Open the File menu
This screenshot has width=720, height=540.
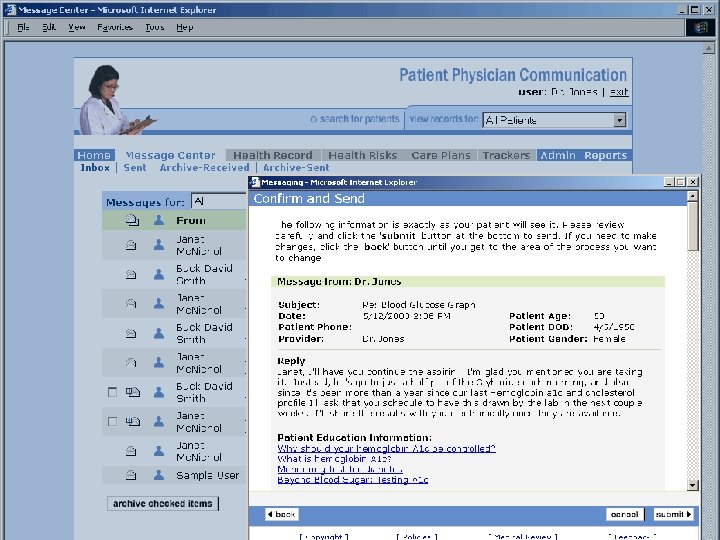(x=23, y=28)
